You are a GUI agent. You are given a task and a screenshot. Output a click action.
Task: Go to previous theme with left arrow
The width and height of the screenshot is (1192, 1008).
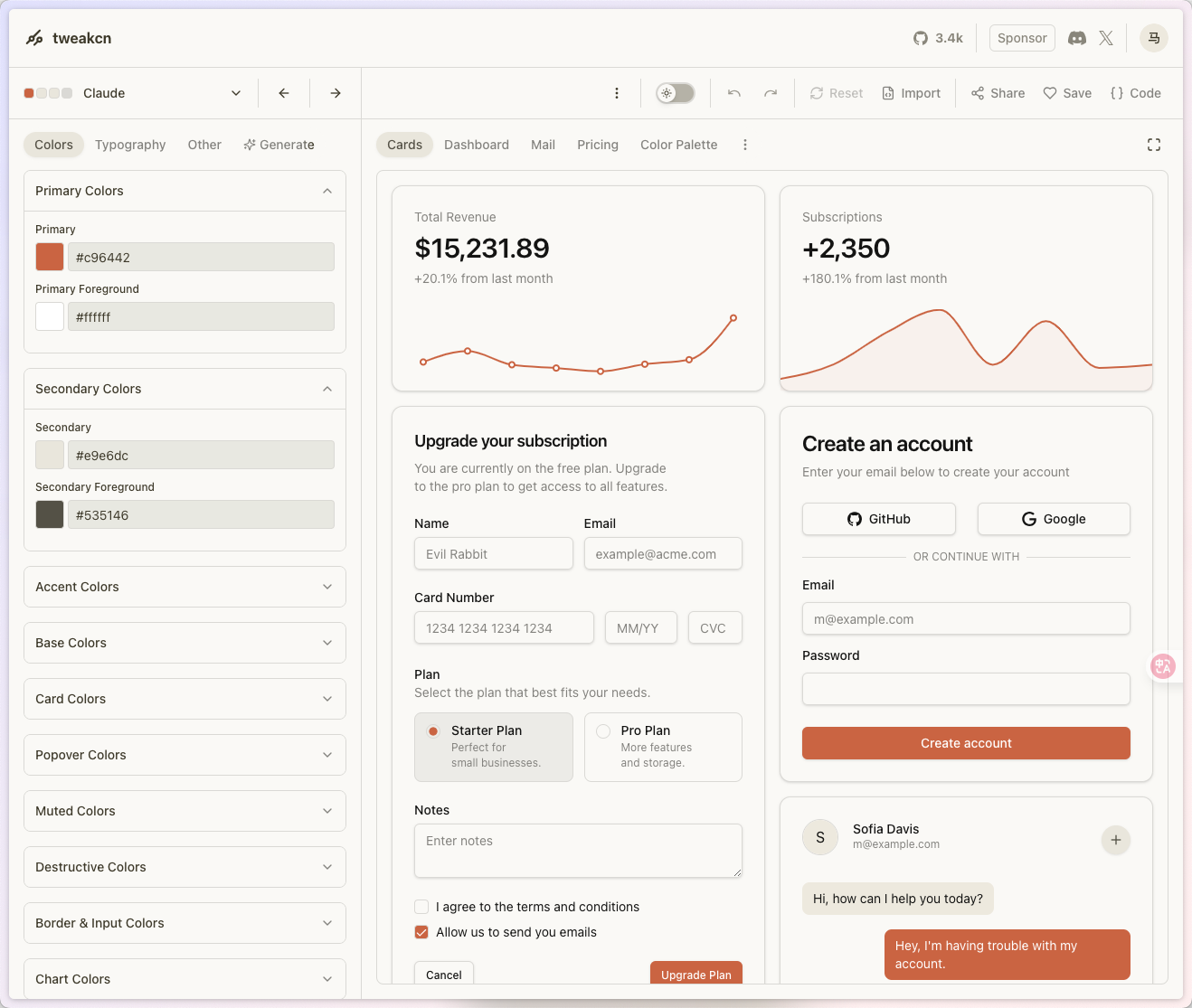click(x=284, y=93)
